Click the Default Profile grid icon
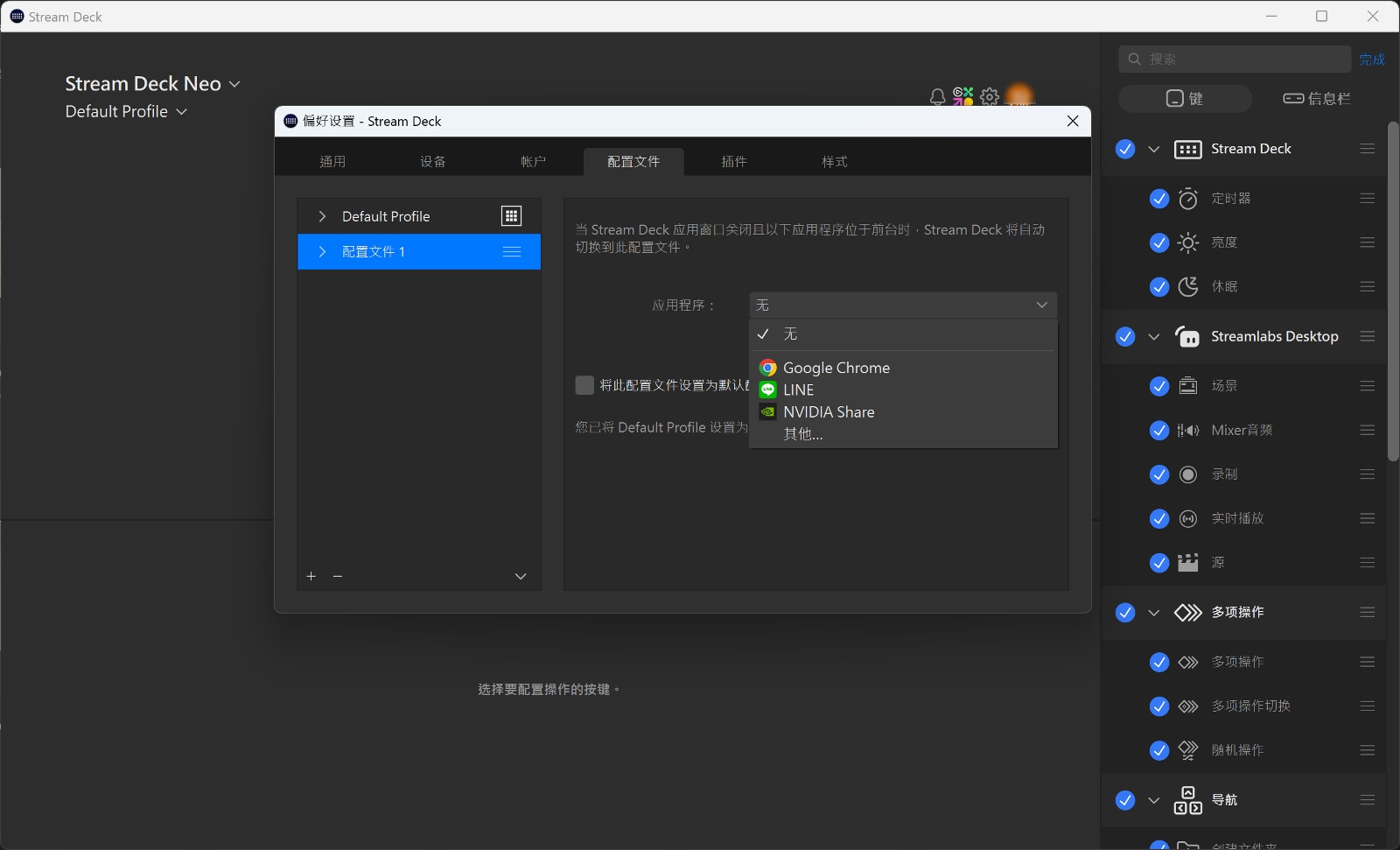Viewport: 1400px width, 850px height. click(x=512, y=216)
